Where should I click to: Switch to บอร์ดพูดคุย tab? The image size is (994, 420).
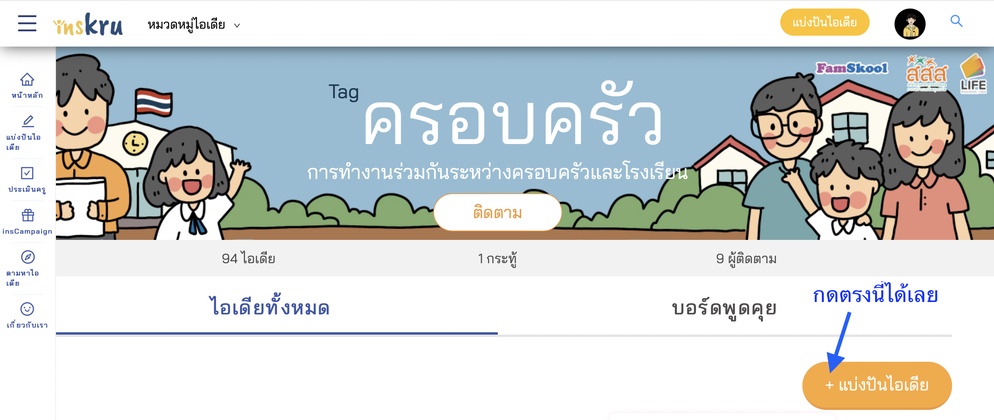click(x=724, y=309)
